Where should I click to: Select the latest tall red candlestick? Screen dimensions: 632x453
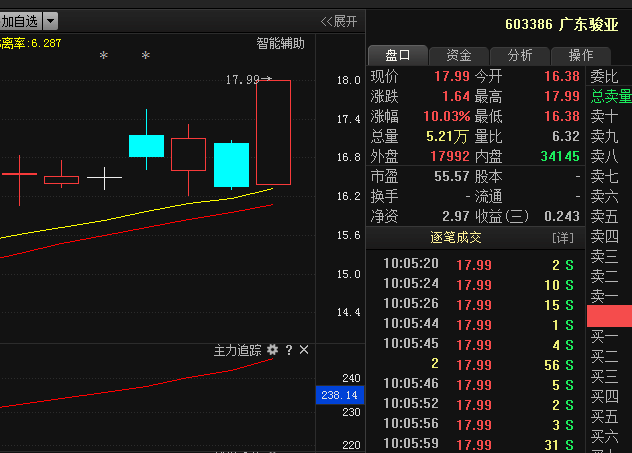[273, 132]
